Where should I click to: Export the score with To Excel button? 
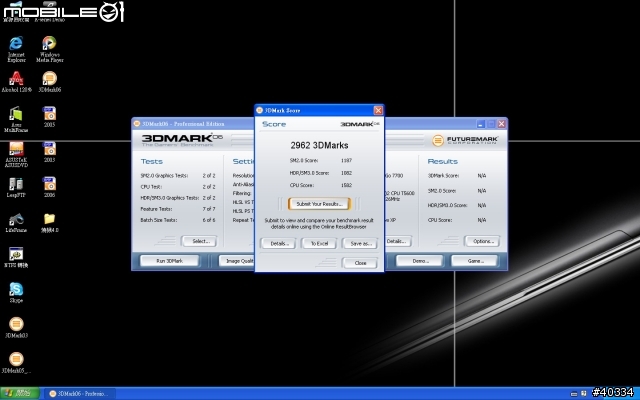(x=319, y=243)
